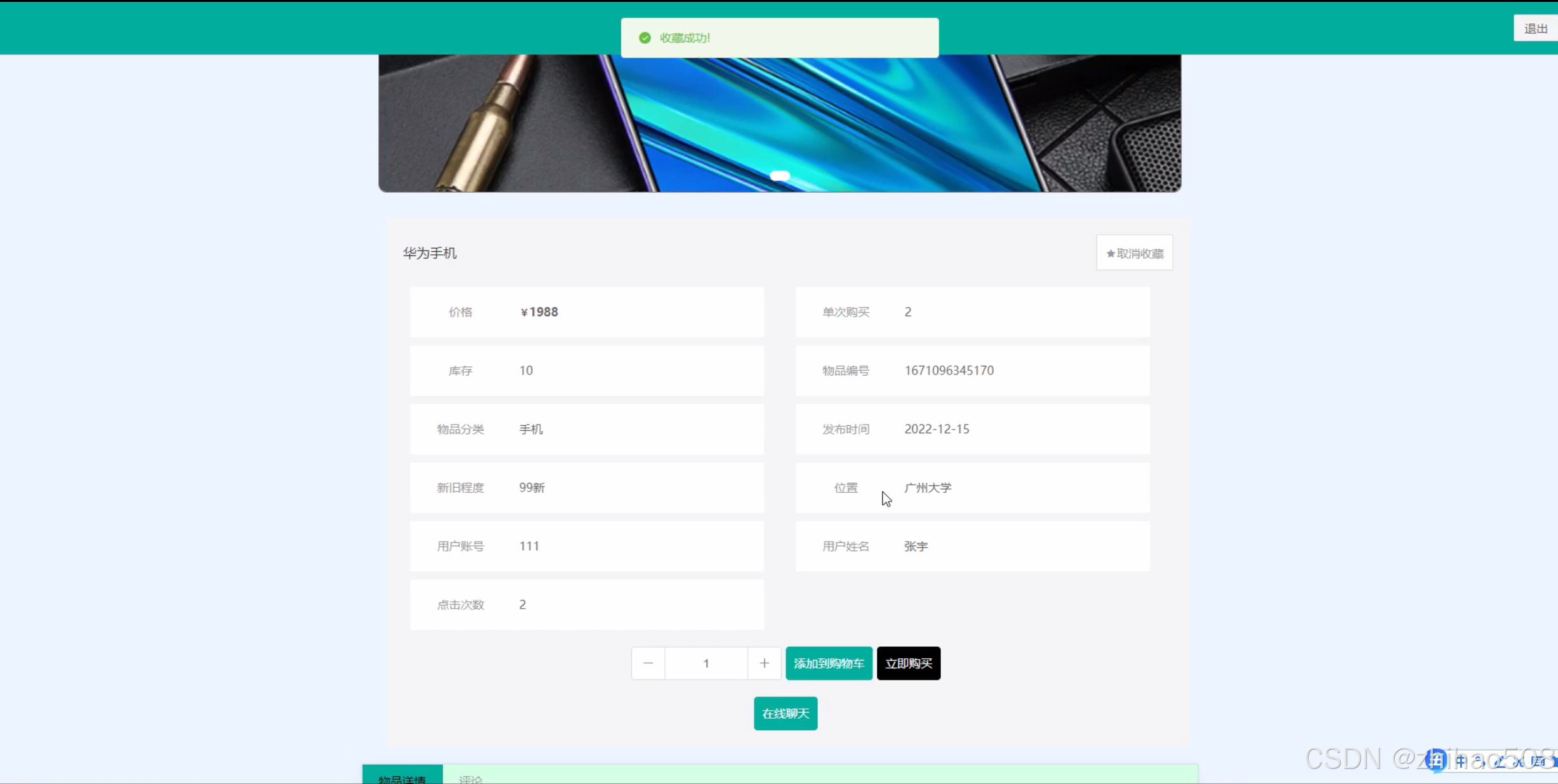Click the blue input method logo icon

point(1435,761)
